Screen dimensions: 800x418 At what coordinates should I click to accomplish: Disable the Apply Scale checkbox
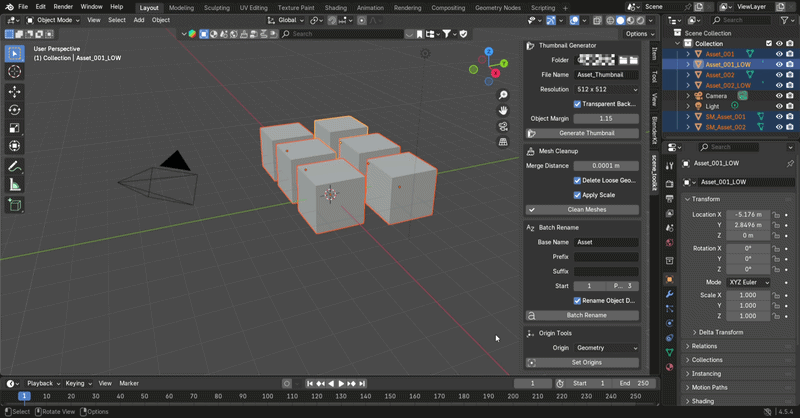577,195
